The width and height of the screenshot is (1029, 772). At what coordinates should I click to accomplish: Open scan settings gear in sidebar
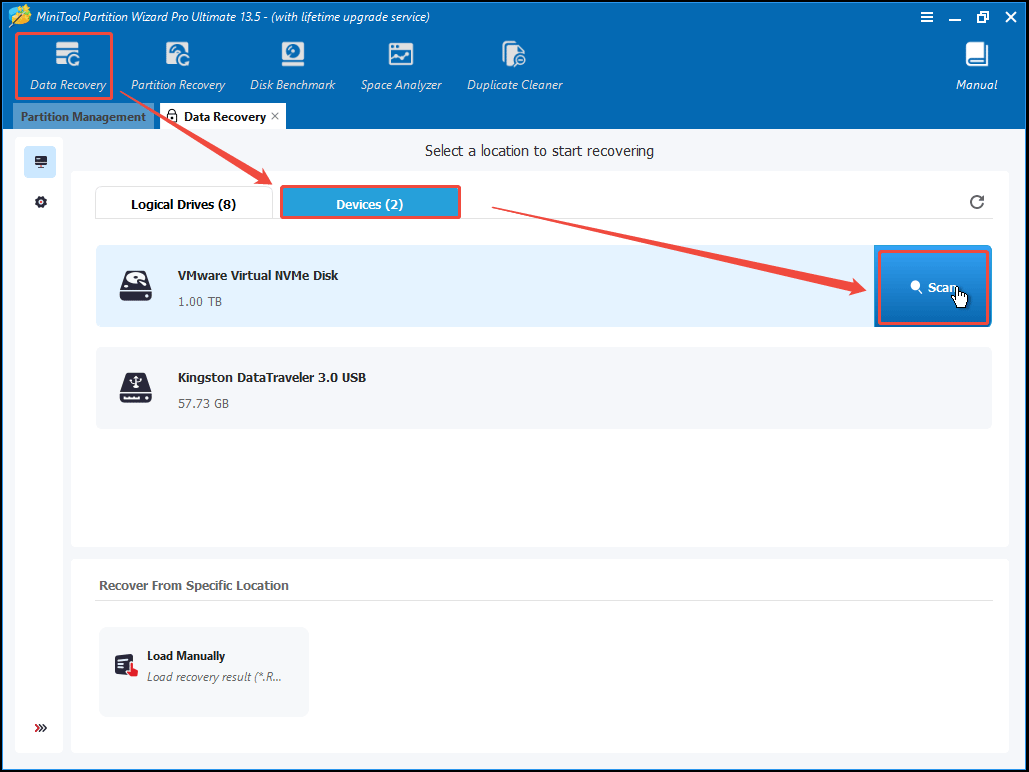click(40, 202)
